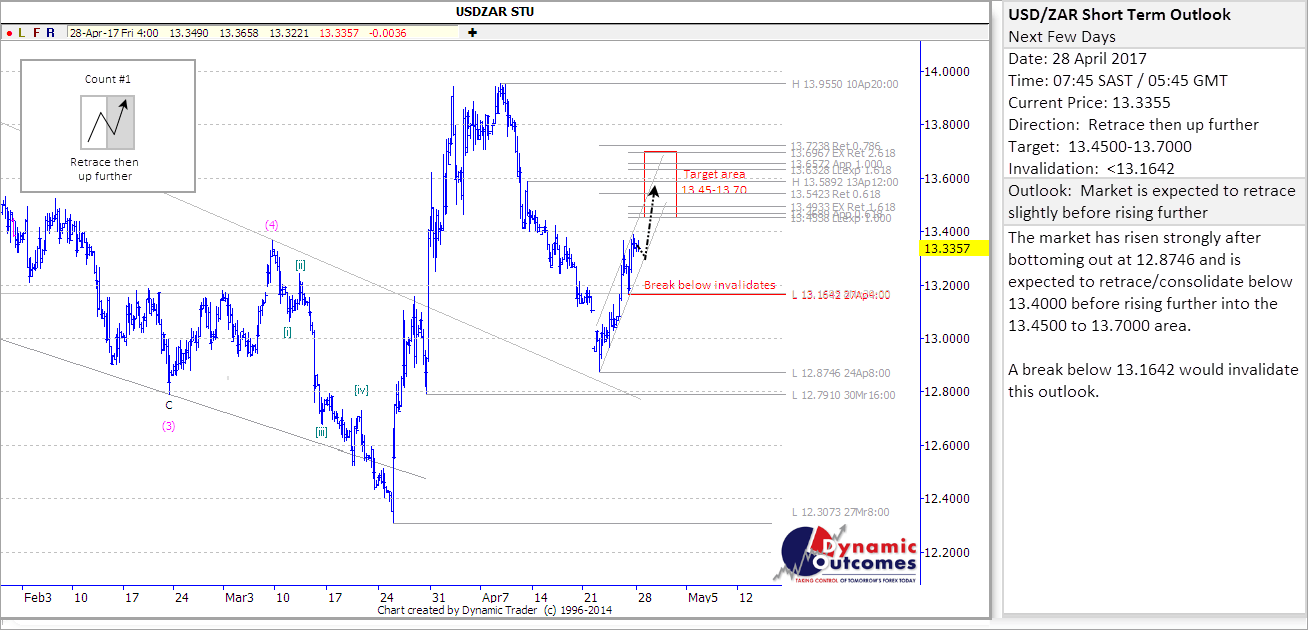This screenshot has width=1308, height=644.
Task: Click the Mar3 date axis label
Action: pyautogui.click(x=239, y=598)
